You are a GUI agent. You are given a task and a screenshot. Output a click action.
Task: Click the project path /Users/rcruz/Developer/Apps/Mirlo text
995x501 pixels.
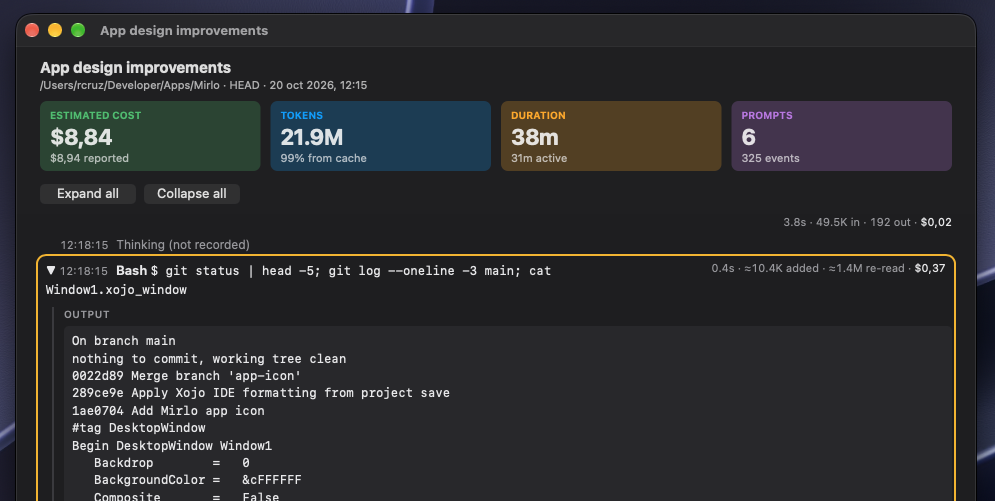coord(129,85)
